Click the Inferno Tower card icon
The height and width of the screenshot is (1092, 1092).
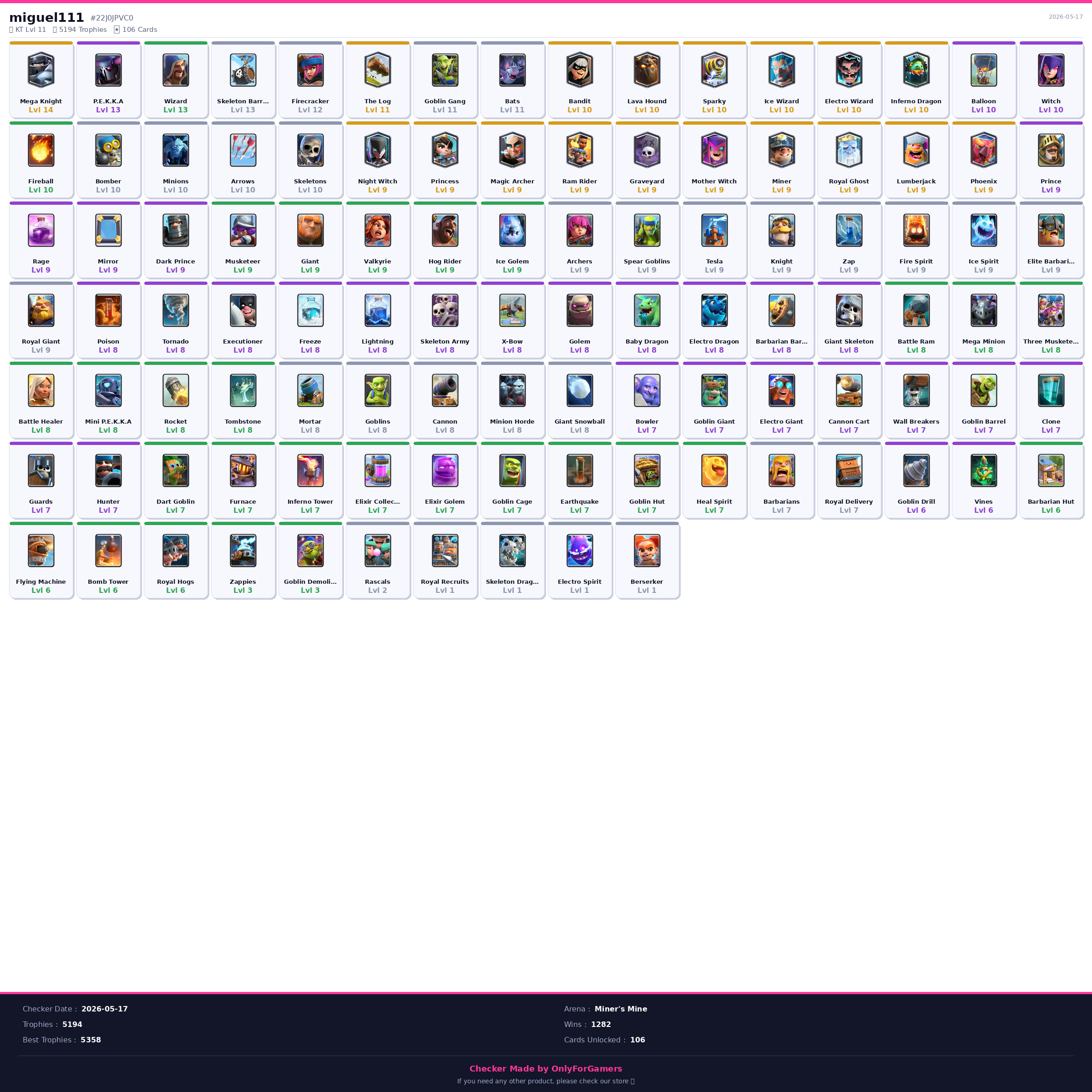click(310, 470)
